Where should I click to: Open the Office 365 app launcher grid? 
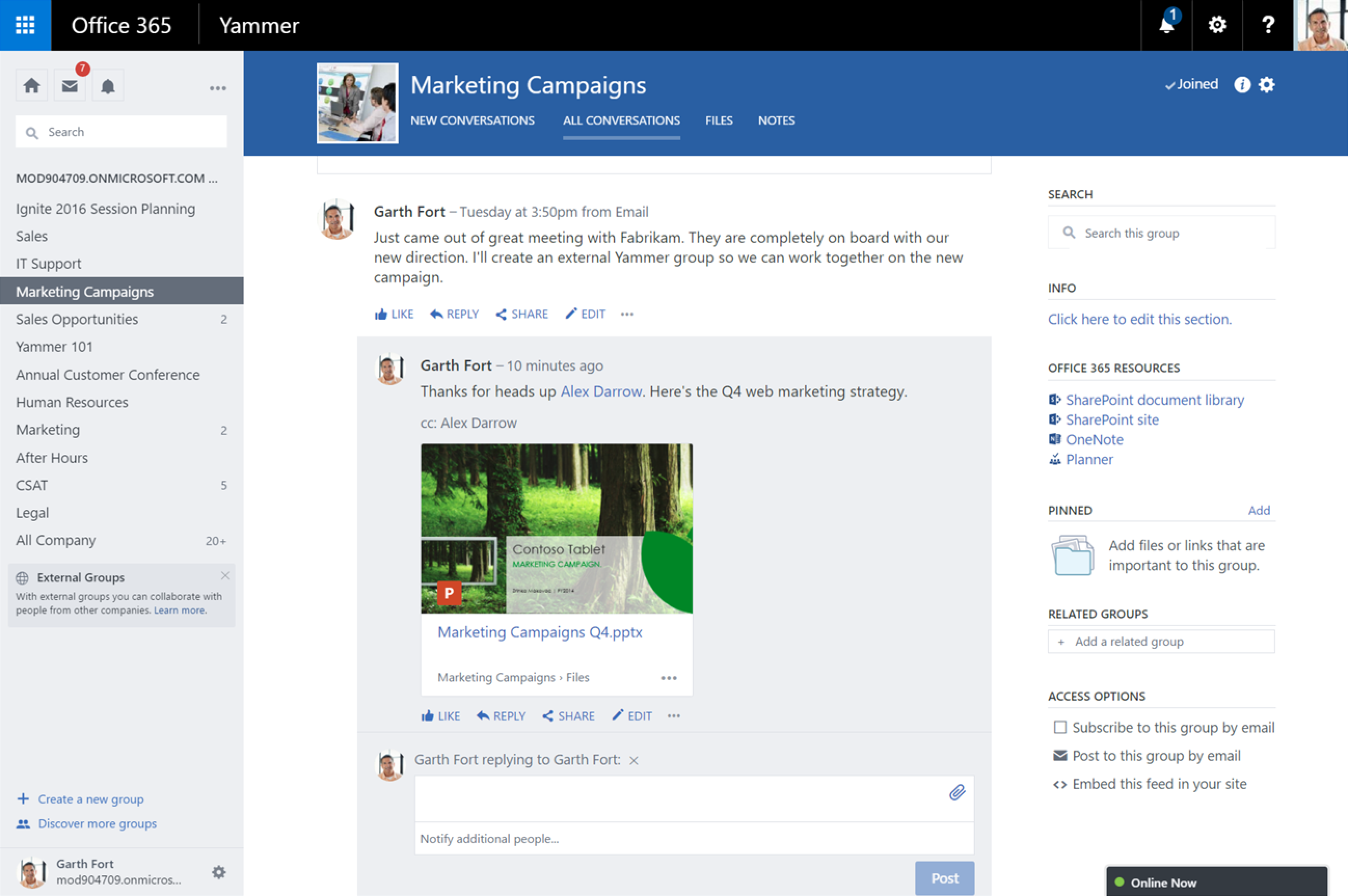[x=25, y=25]
